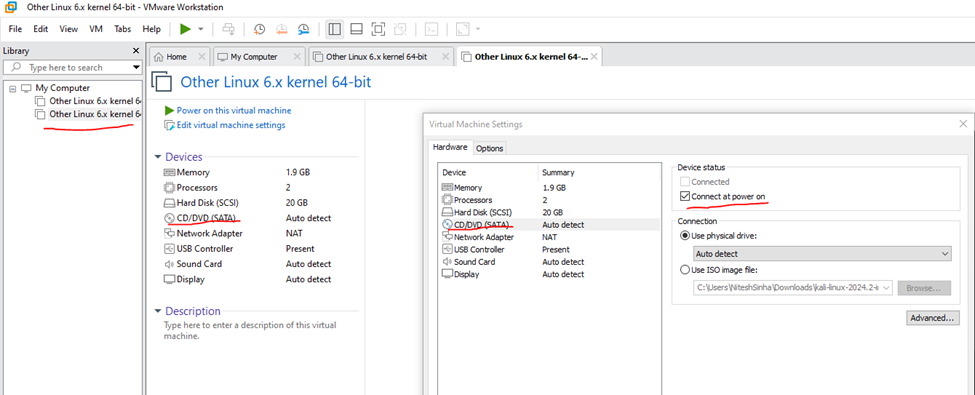Click the Network Adapter icon in Settings list
Viewport: 975px width, 395px height.
pos(447,237)
